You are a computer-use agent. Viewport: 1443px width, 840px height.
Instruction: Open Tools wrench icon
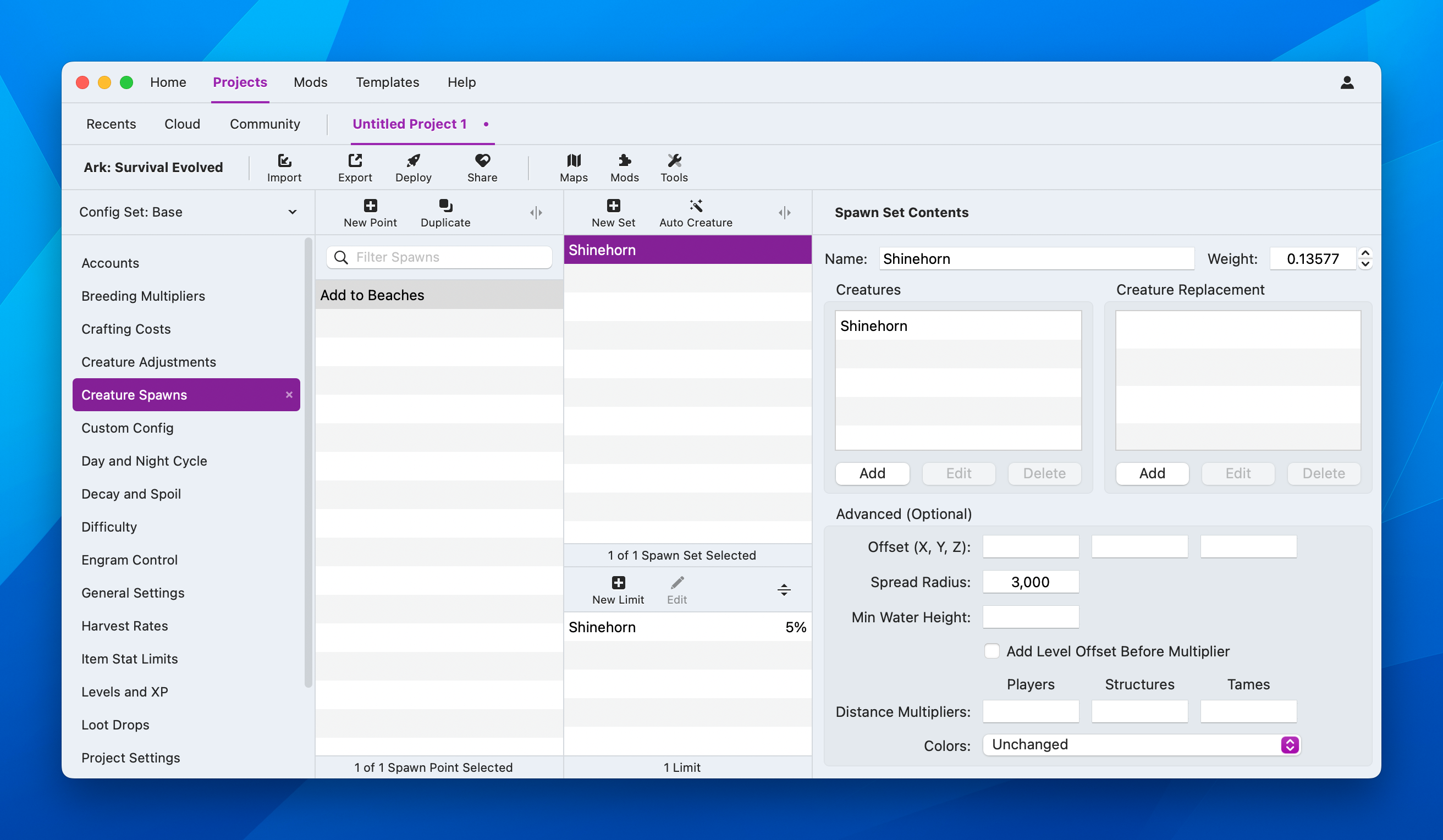pos(674,162)
